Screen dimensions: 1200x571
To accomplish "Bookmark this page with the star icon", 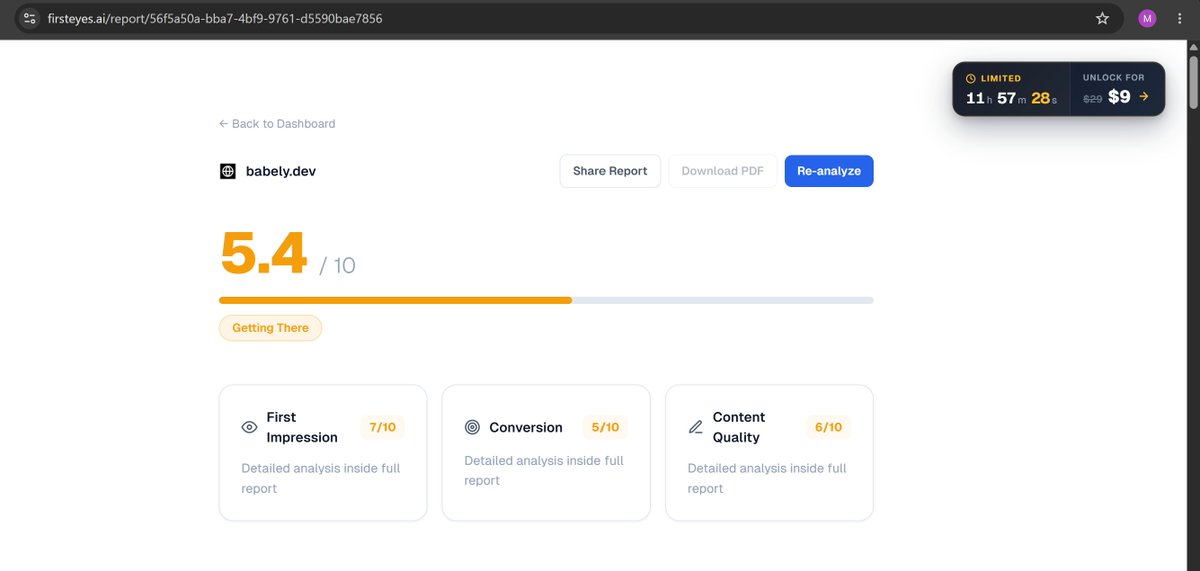I will point(1102,18).
